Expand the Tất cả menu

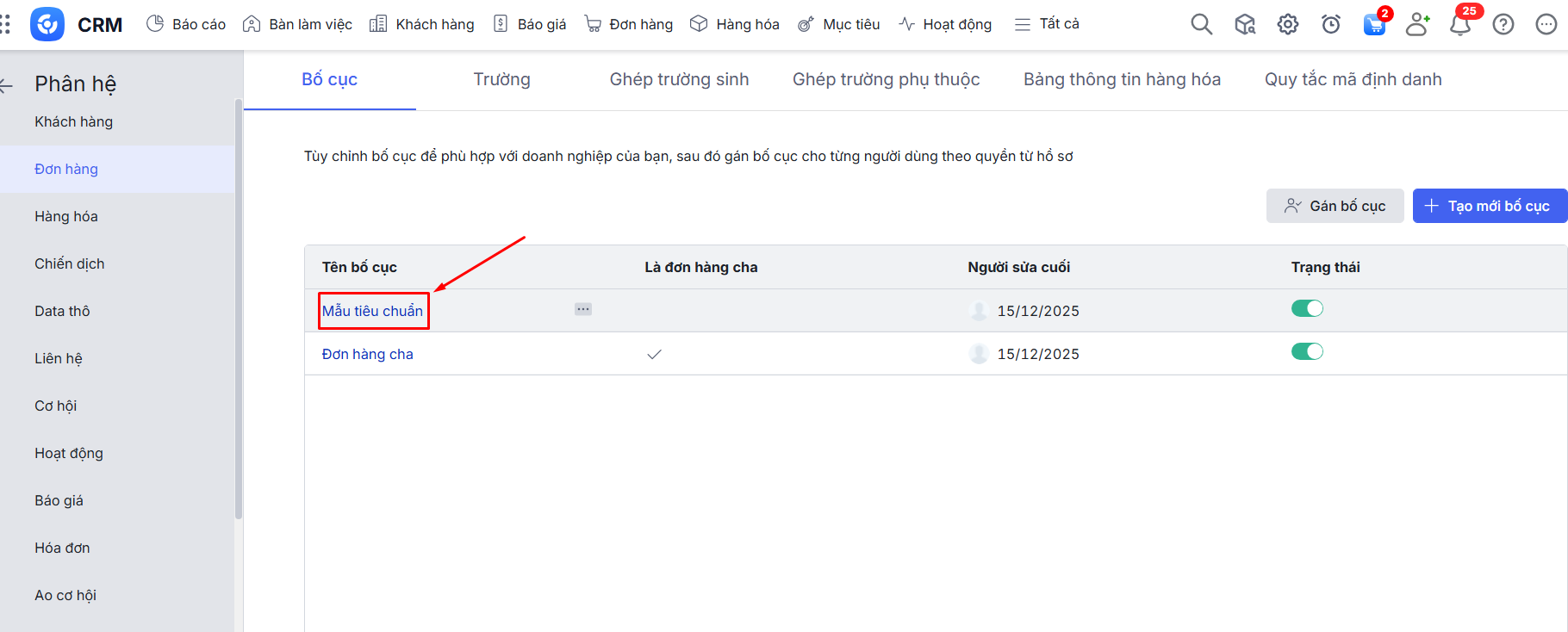coord(1047,24)
